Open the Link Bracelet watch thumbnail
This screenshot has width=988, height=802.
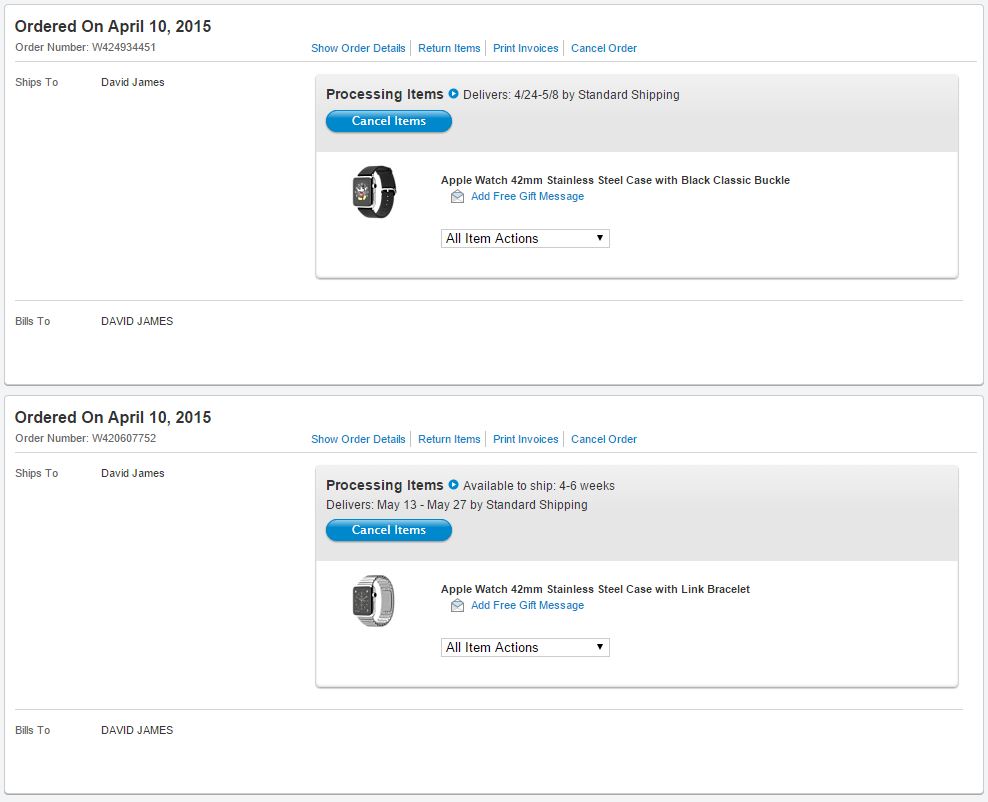(374, 601)
